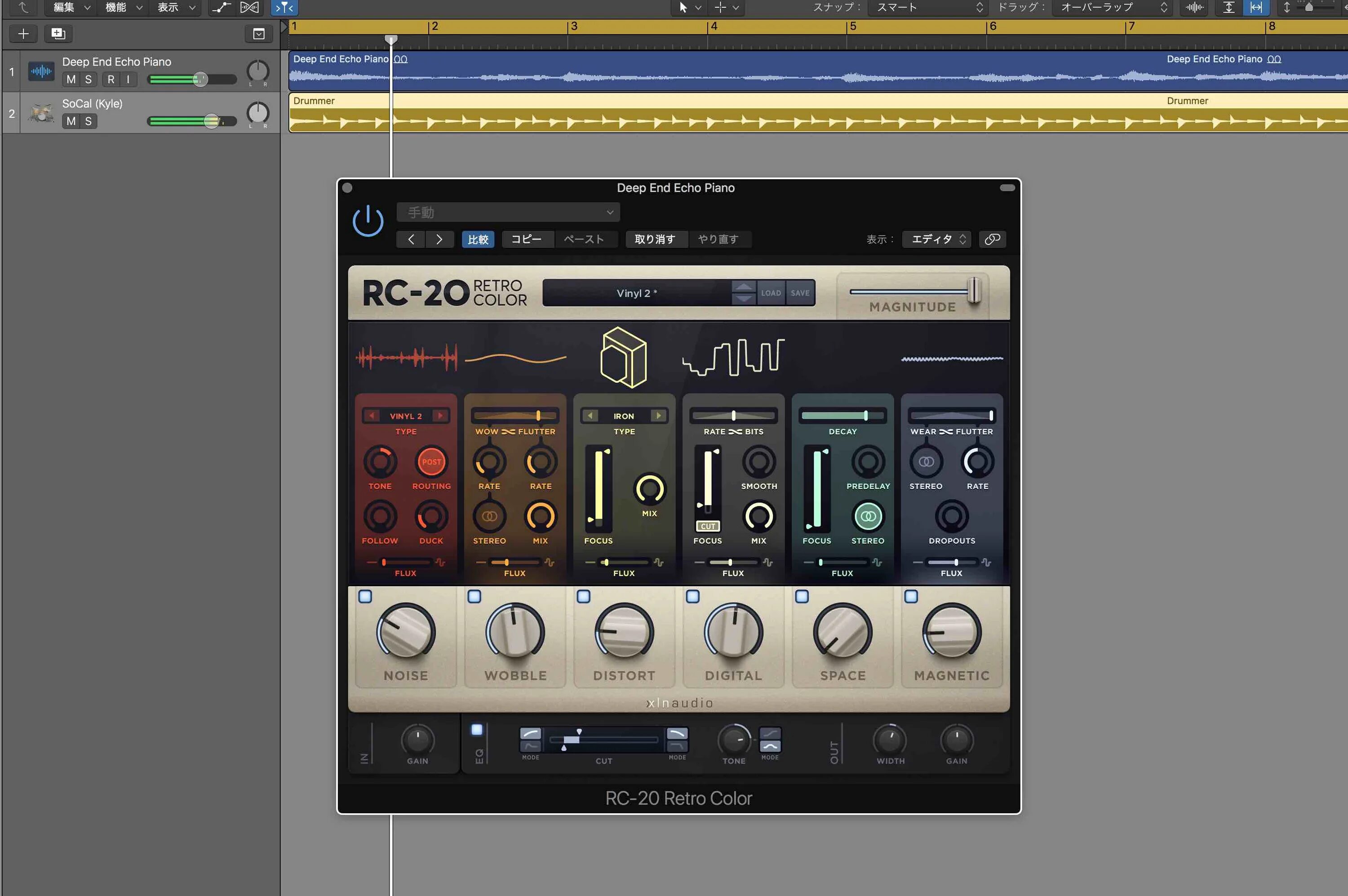Open the エディタ view dropdown
Viewport: 1348px width, 896px height.
(x=936, y=239)
